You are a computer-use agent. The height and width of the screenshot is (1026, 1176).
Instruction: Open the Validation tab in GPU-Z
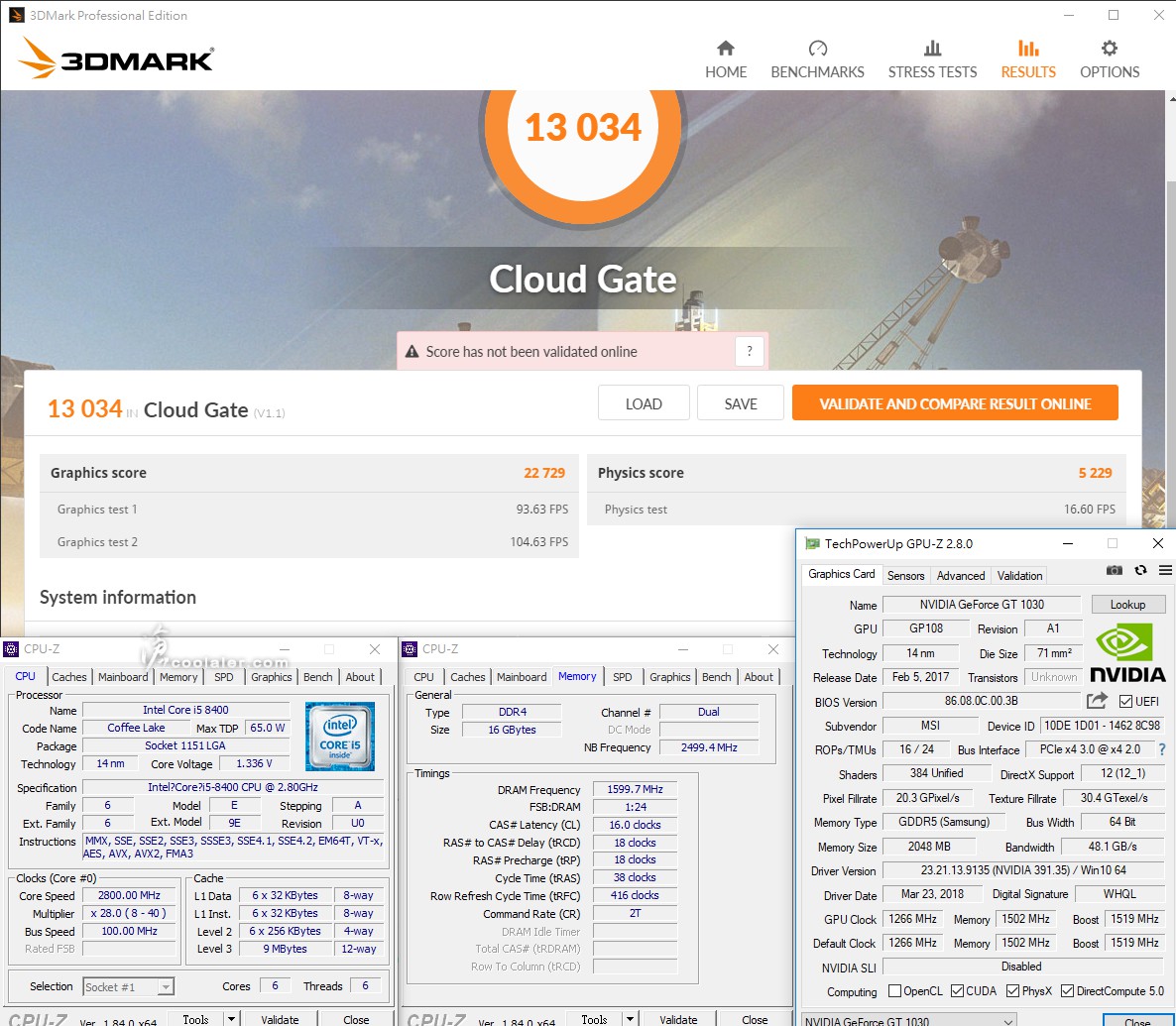pos(1019,575)
